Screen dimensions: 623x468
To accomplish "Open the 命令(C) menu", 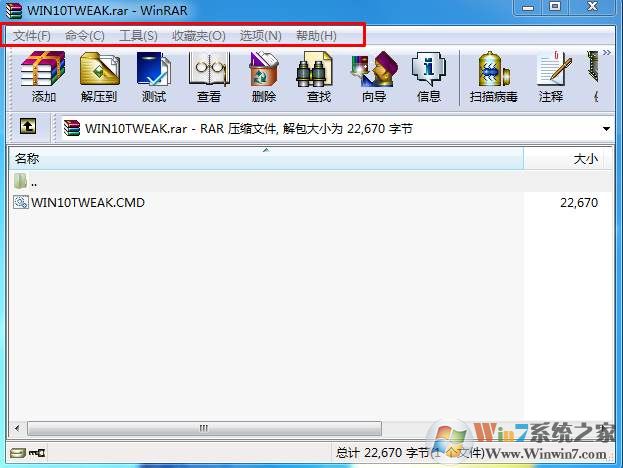I will coord(85,36).
